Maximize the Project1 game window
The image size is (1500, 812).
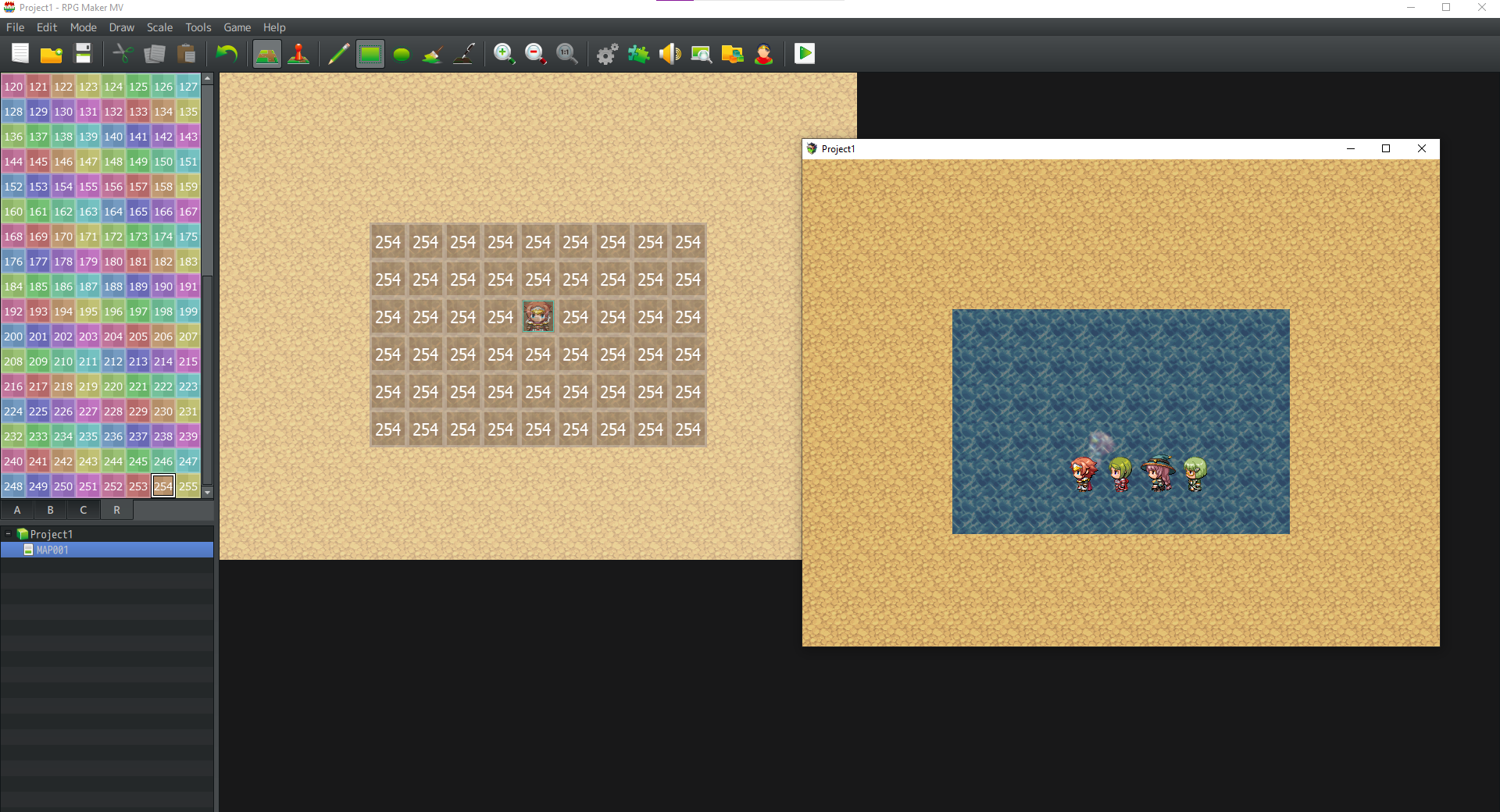point(1386,149)
